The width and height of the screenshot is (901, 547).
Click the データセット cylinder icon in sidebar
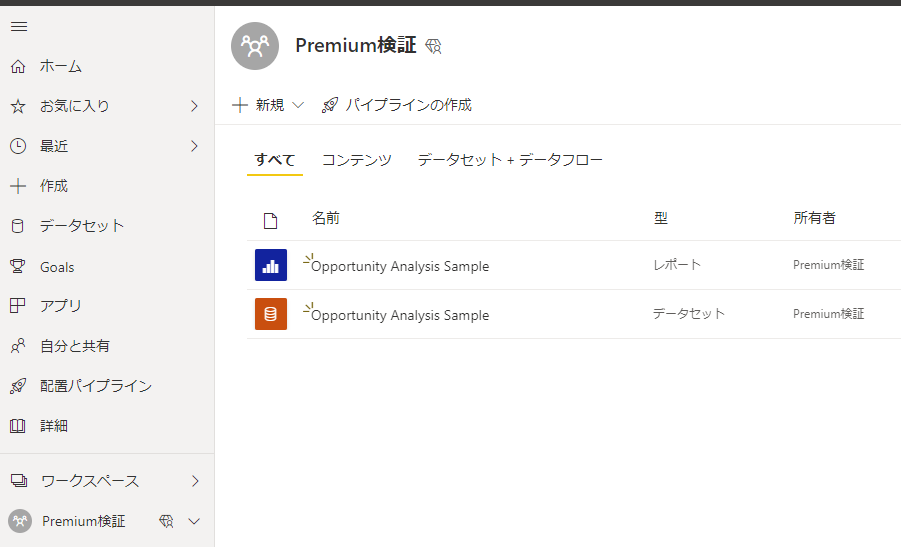(x=18, y=226)
